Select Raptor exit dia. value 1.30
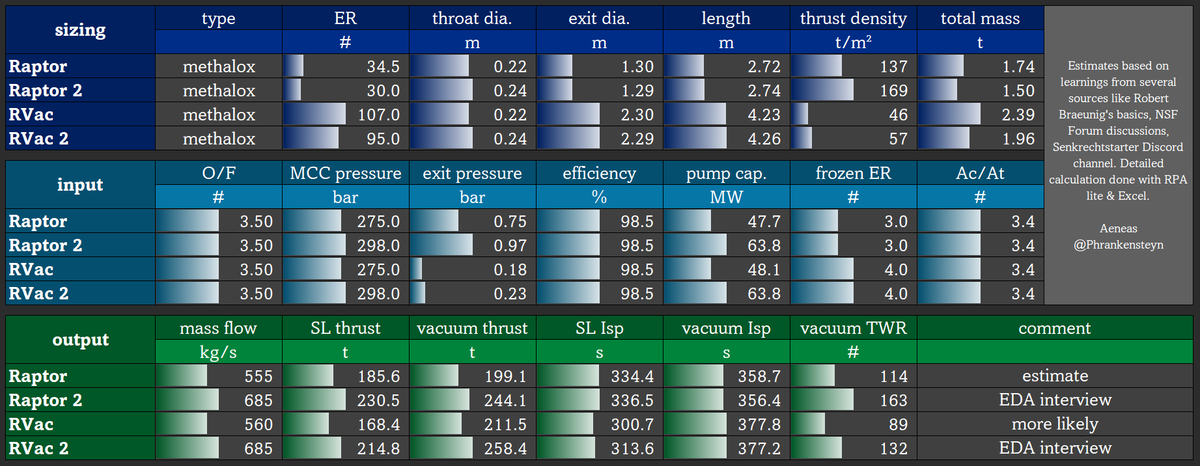Screen dimensions: 1200x466 tap(598, 67)
